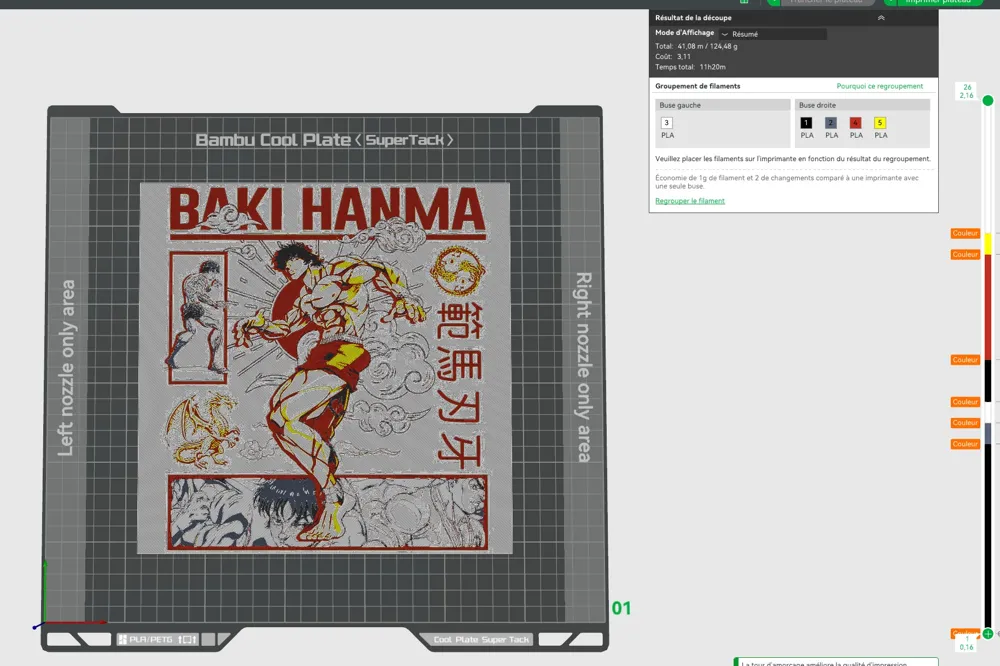The image size is (1000, 666).
Task: Select filament 3 swatch under Buse gauche
Action: point(666,122)
